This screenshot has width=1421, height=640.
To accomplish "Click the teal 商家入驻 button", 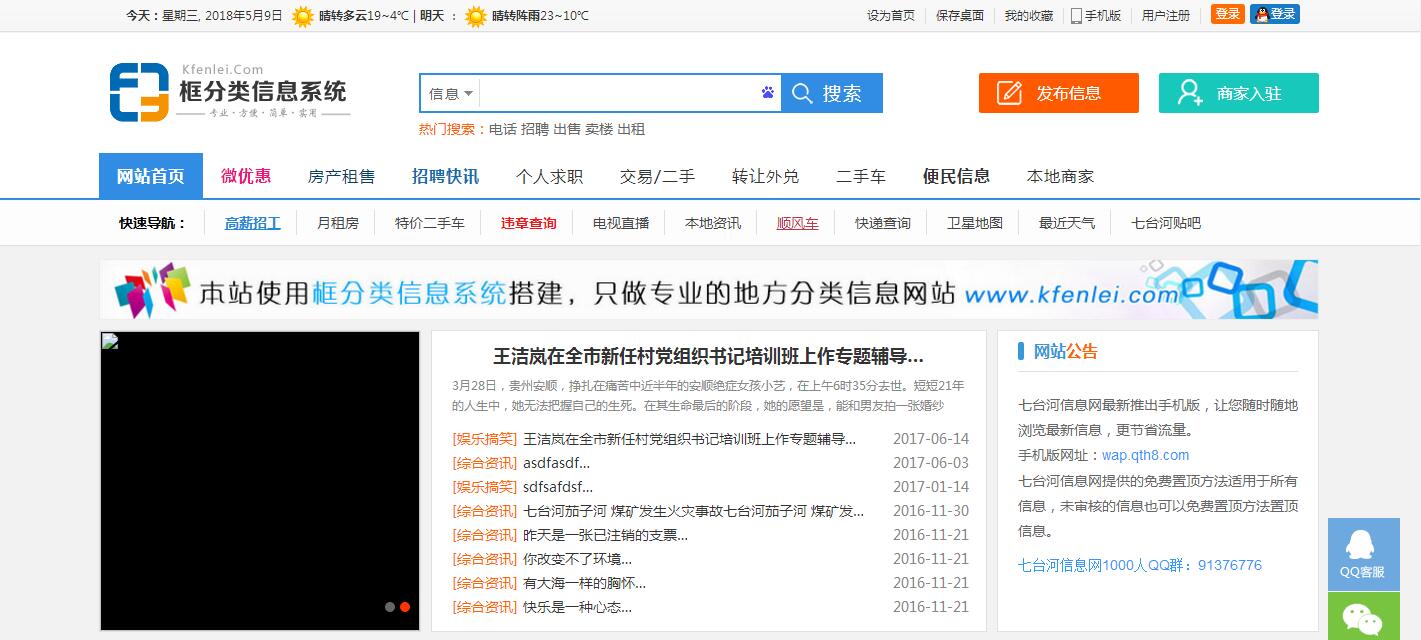I will (1238, 93).
